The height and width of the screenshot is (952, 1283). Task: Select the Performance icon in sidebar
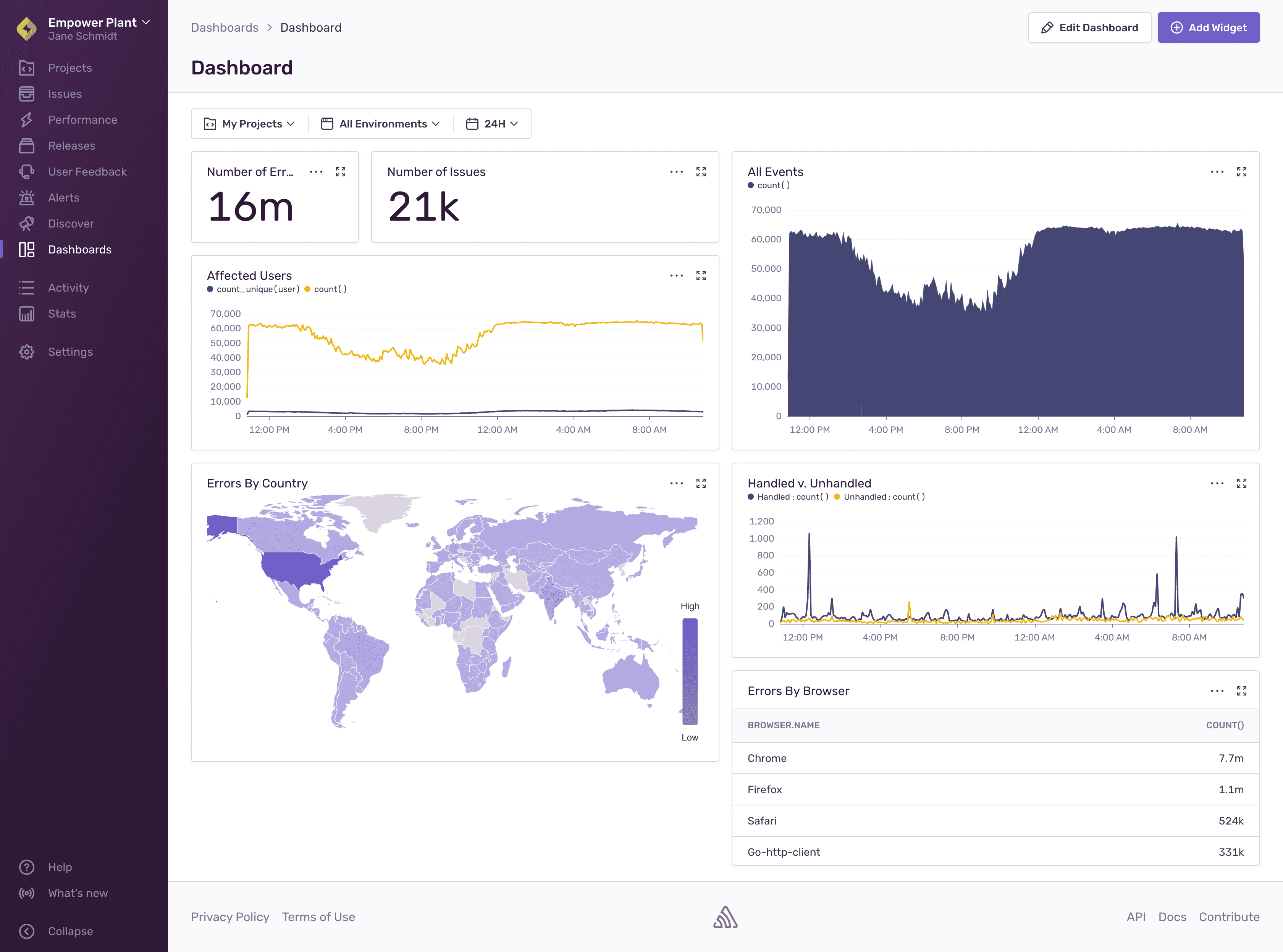pyautogui.click(x=26, y=119)
